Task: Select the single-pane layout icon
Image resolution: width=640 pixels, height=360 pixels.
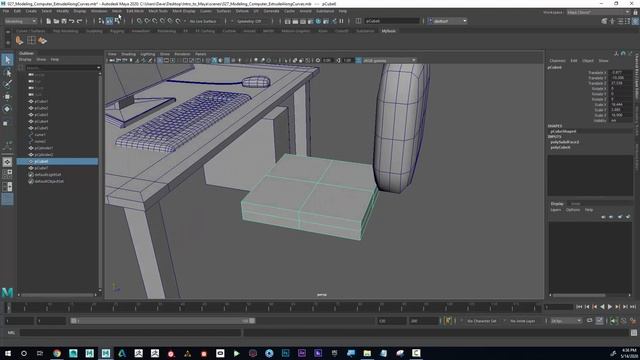Action: [7, 162]
